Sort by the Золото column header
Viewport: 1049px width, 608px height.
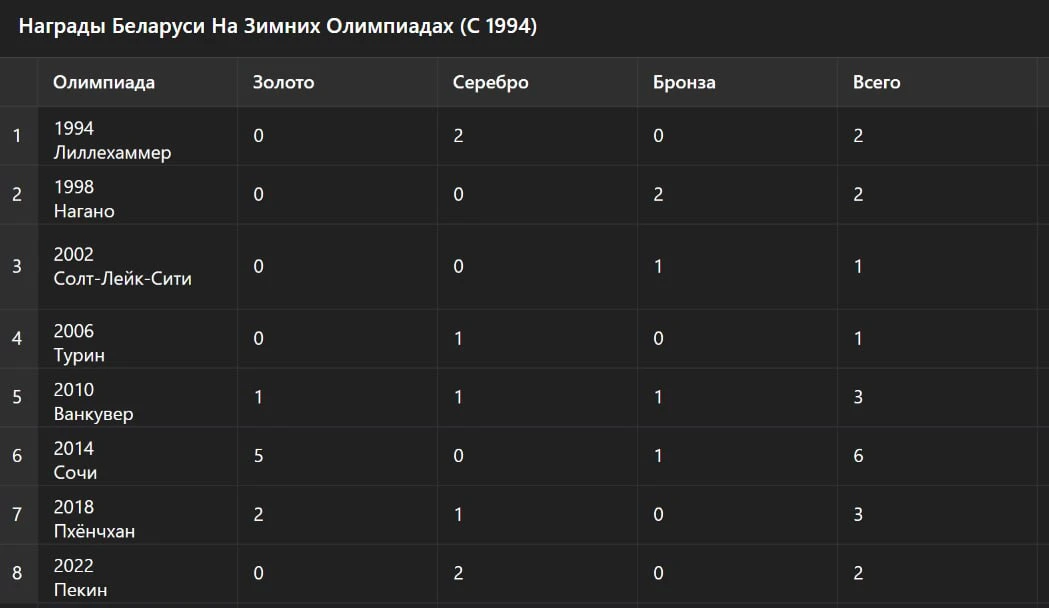284,82
